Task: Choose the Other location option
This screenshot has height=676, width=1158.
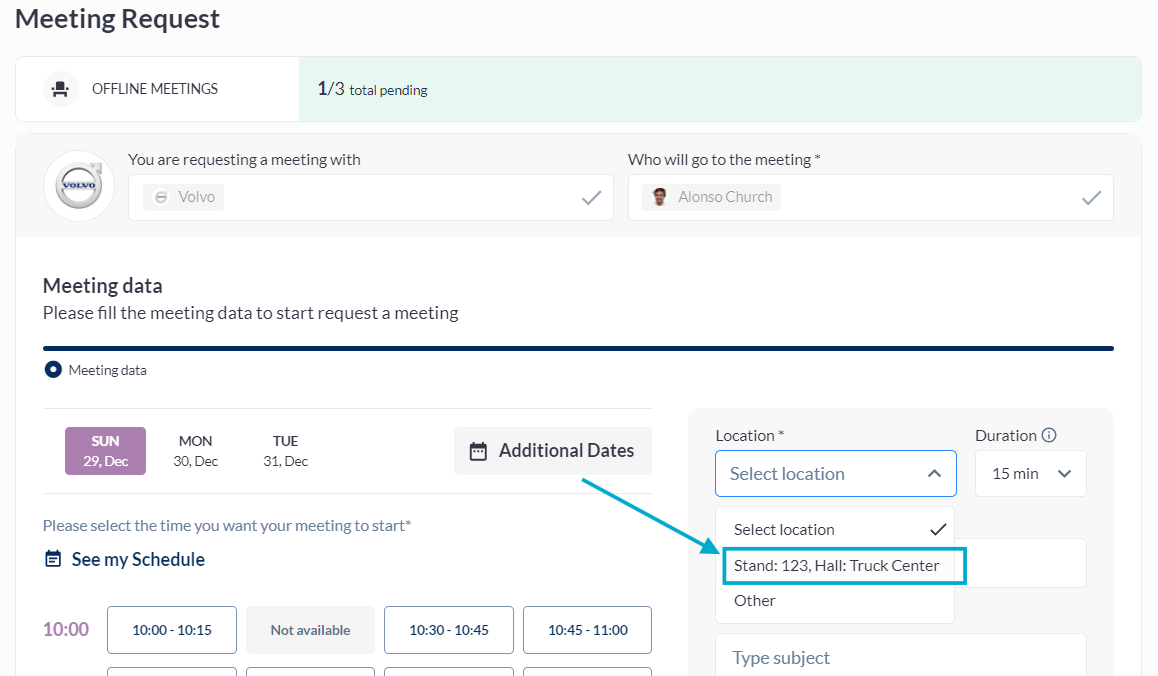Action: [755, 600]
